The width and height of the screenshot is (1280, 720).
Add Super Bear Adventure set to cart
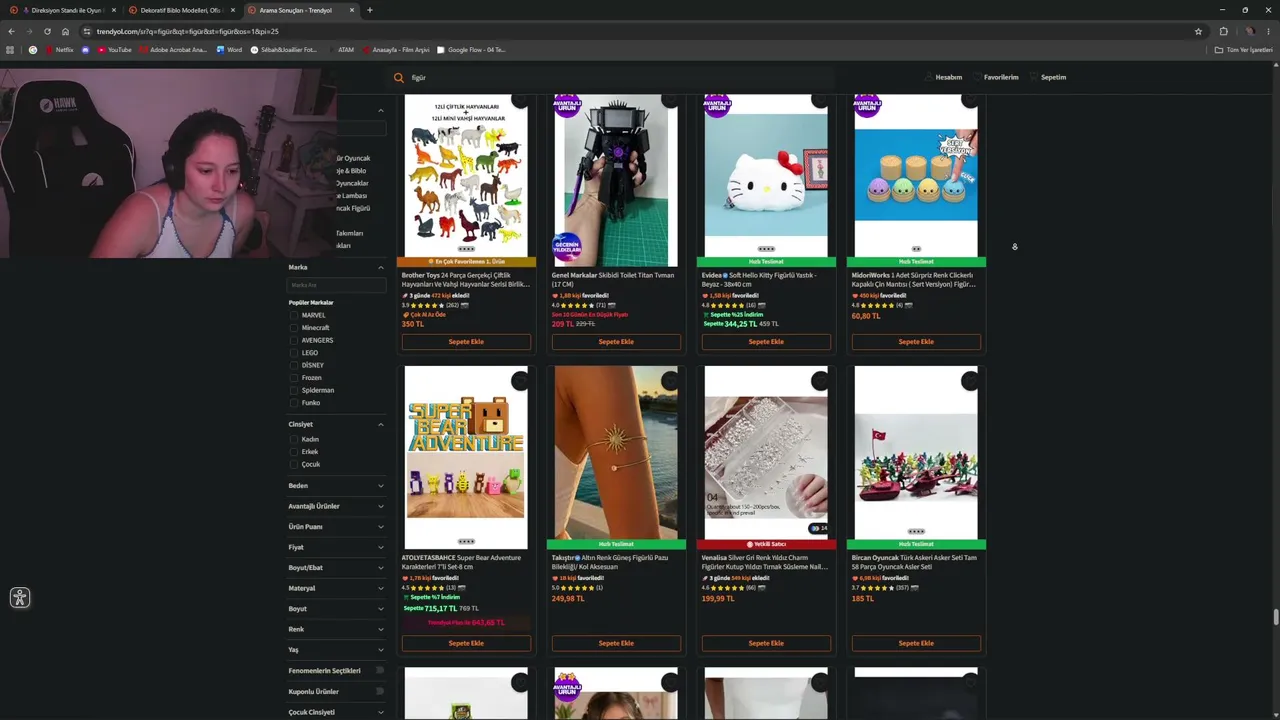(x=466, y=643)
